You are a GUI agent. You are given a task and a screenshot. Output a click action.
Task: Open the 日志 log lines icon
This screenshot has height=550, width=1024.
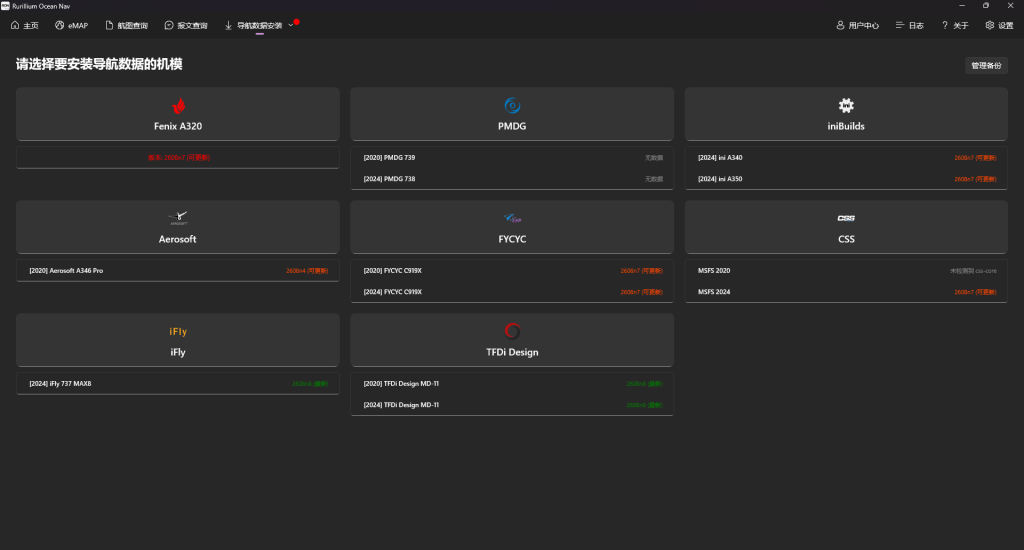tap(900, 25)
